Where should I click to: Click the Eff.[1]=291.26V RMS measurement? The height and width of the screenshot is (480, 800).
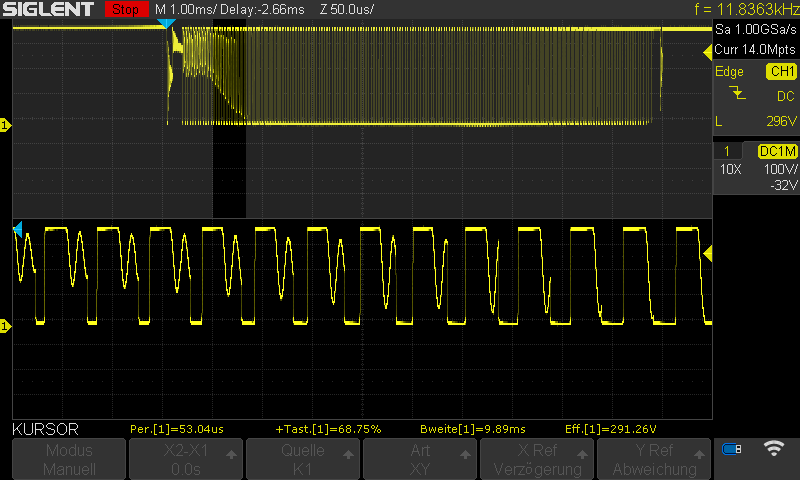click(x=611, y=429)
